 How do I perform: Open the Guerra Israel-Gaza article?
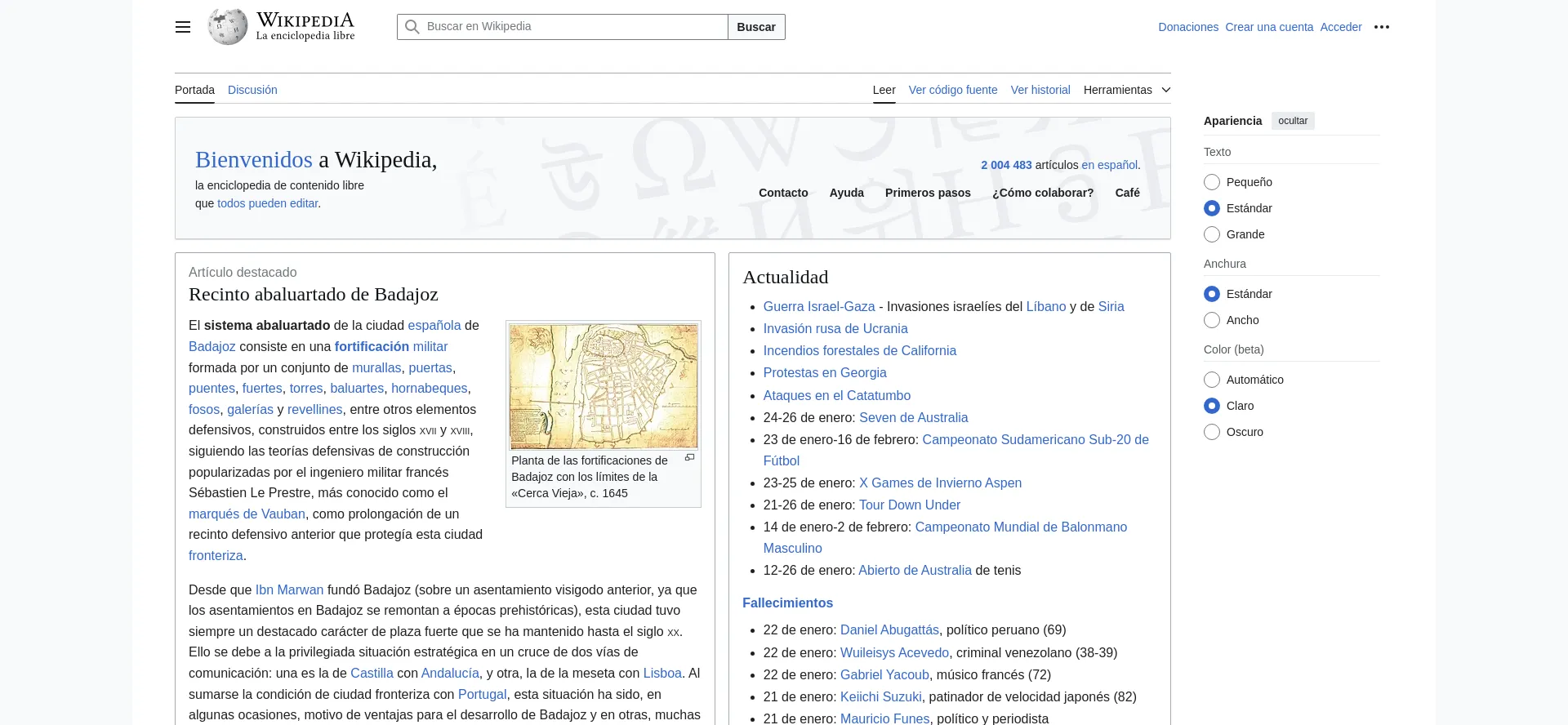pos(819,307)
